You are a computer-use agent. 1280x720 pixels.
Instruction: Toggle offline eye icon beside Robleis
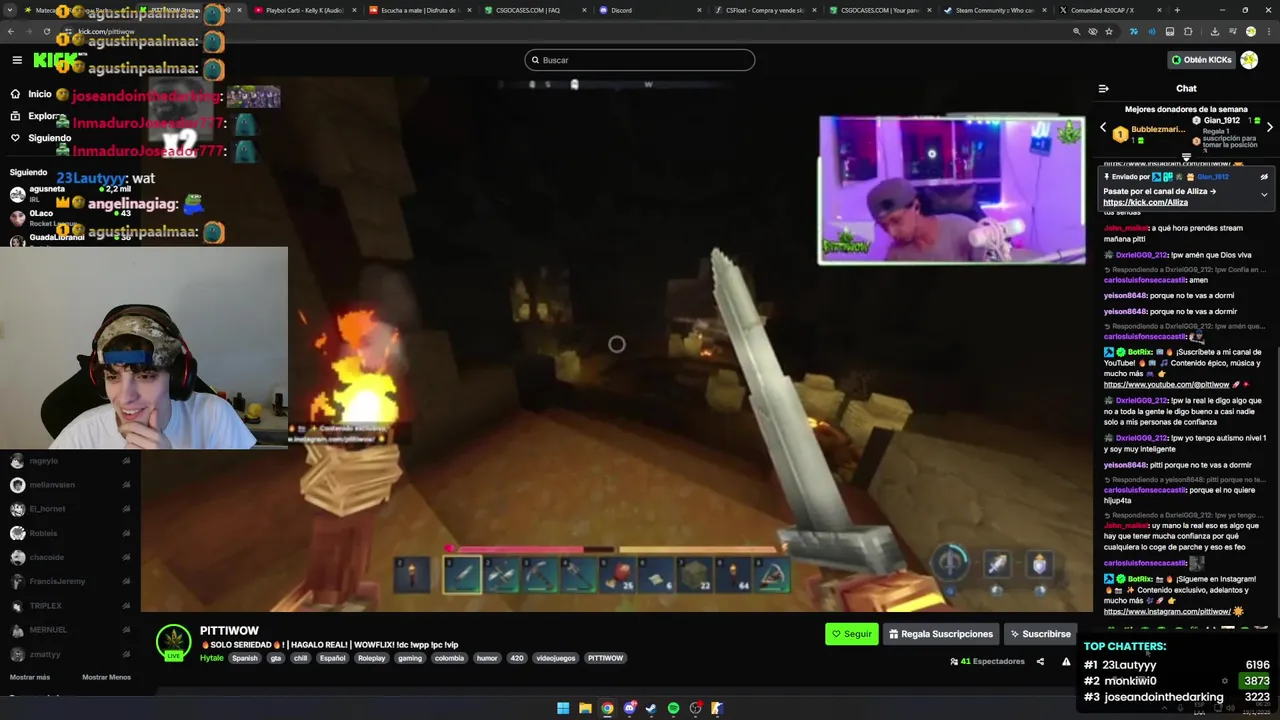tap(126, 533)
